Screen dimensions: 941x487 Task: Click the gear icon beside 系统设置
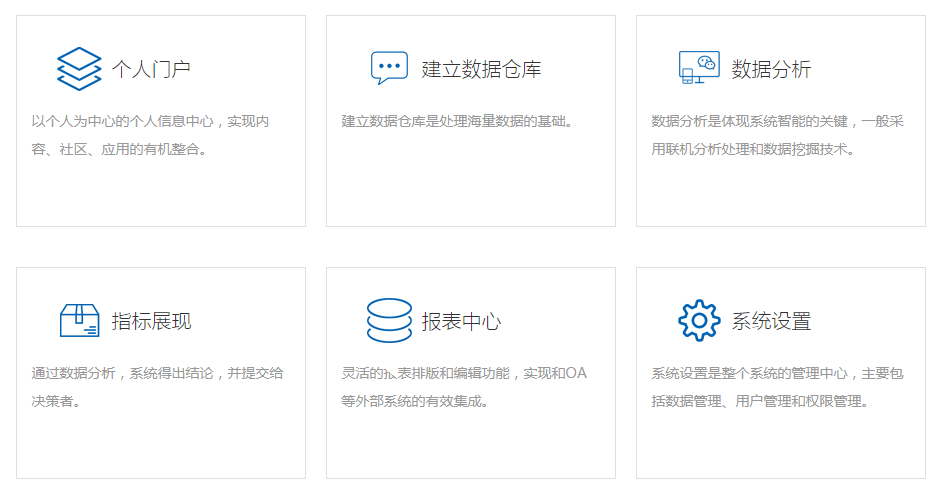[x=699, y=321]
